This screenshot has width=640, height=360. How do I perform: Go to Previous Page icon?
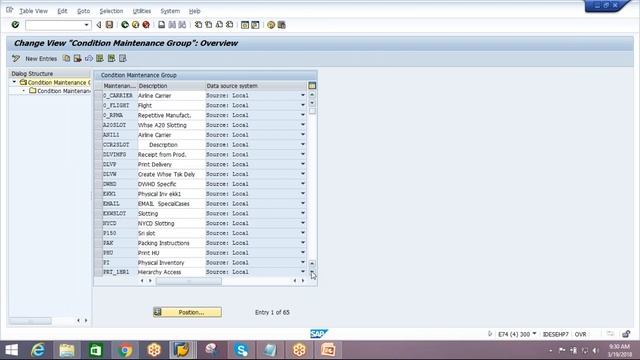(x=209, y=25)
